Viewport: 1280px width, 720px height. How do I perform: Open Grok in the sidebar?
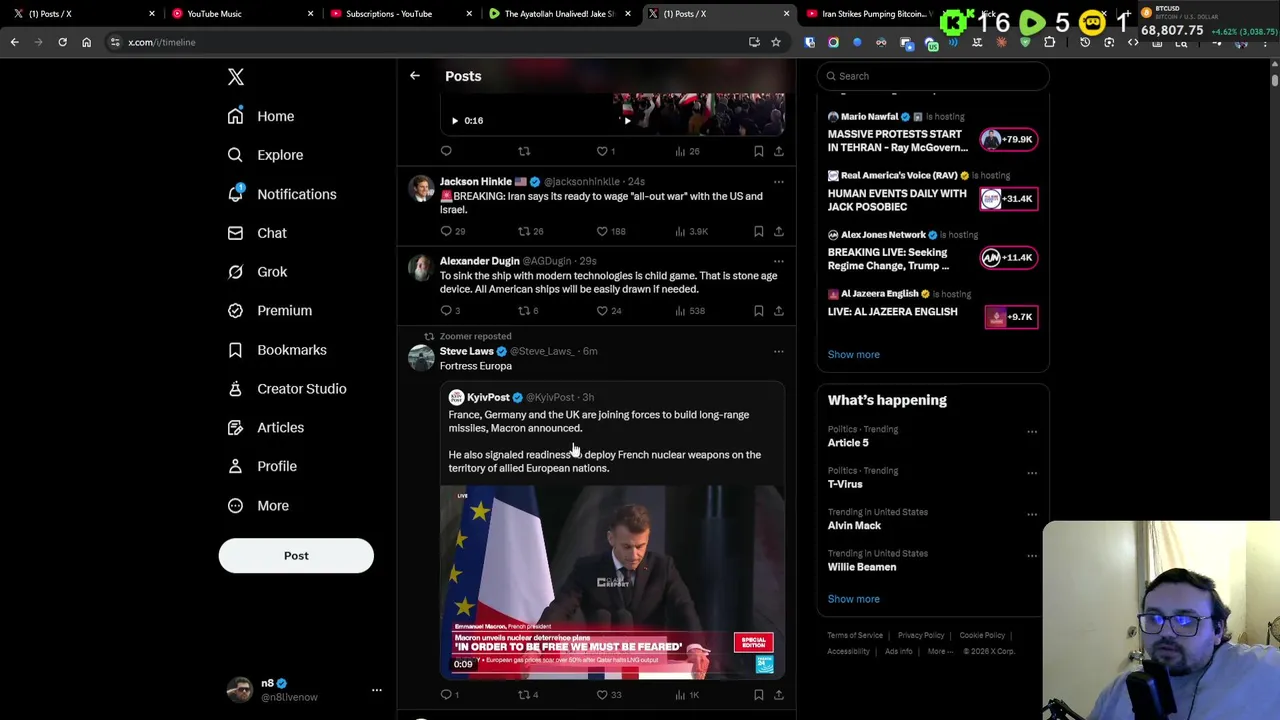pyautogui.click(x=257, y=272)
